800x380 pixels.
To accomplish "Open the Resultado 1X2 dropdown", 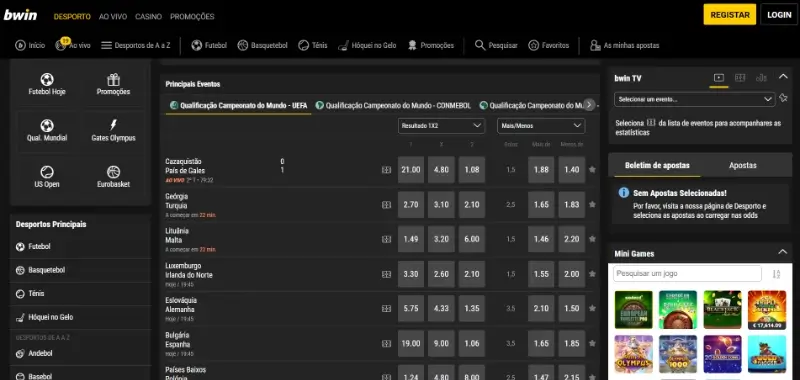I will click(x=441, y=125).
